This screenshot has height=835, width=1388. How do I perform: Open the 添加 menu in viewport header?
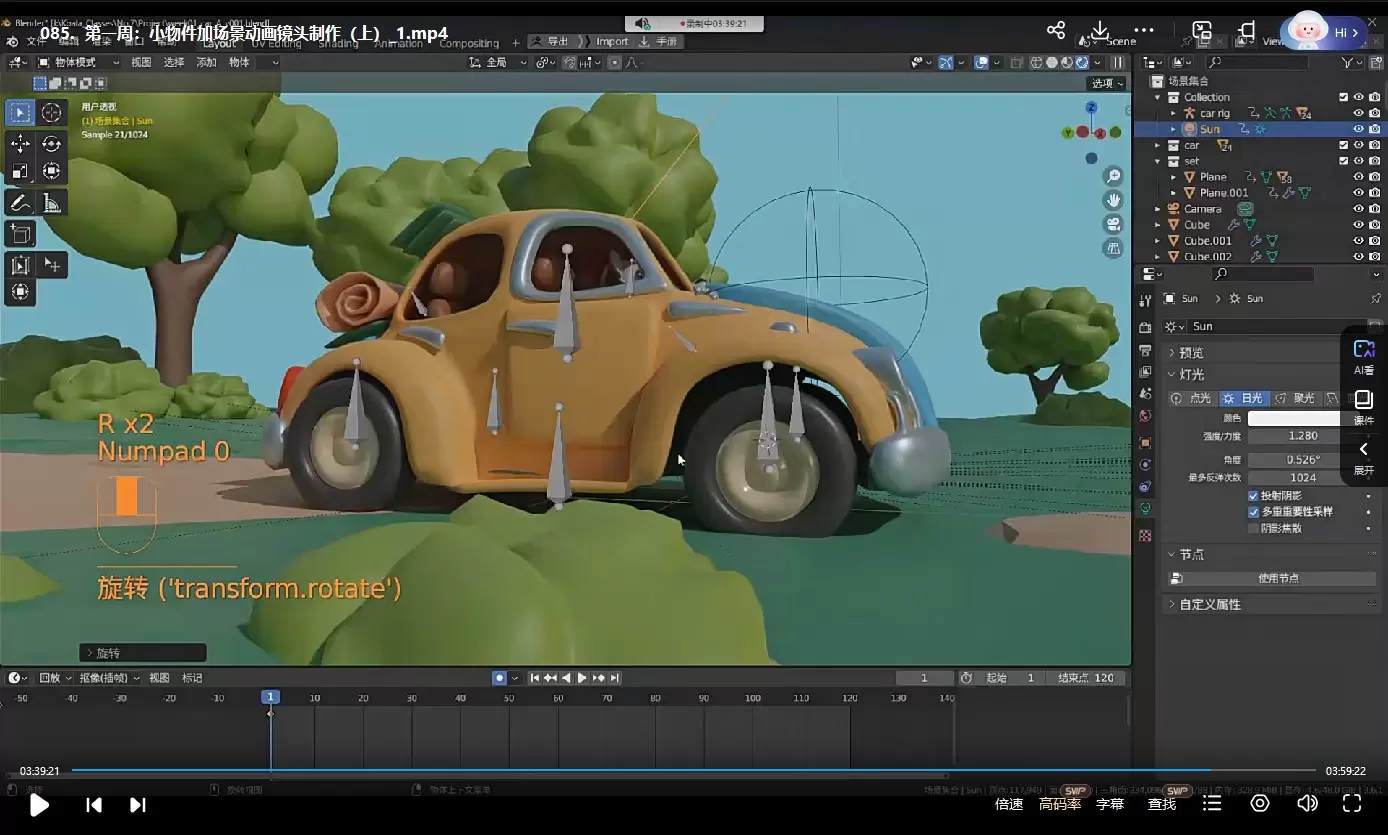coord(206,62)
